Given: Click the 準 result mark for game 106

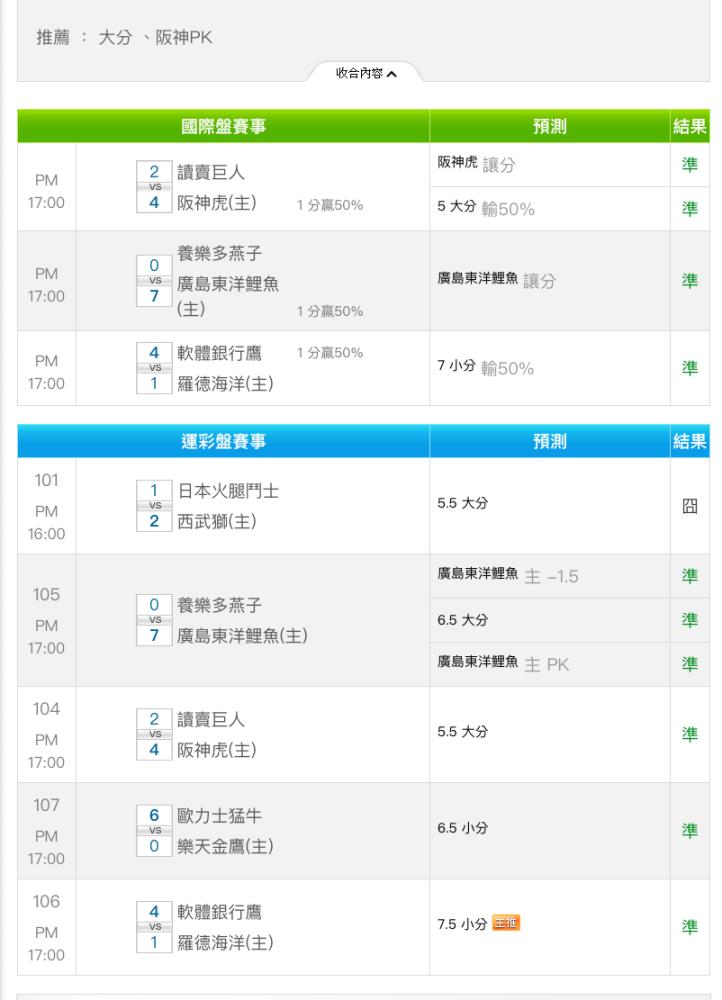Looking at the screenshot, I should (689, 927).
